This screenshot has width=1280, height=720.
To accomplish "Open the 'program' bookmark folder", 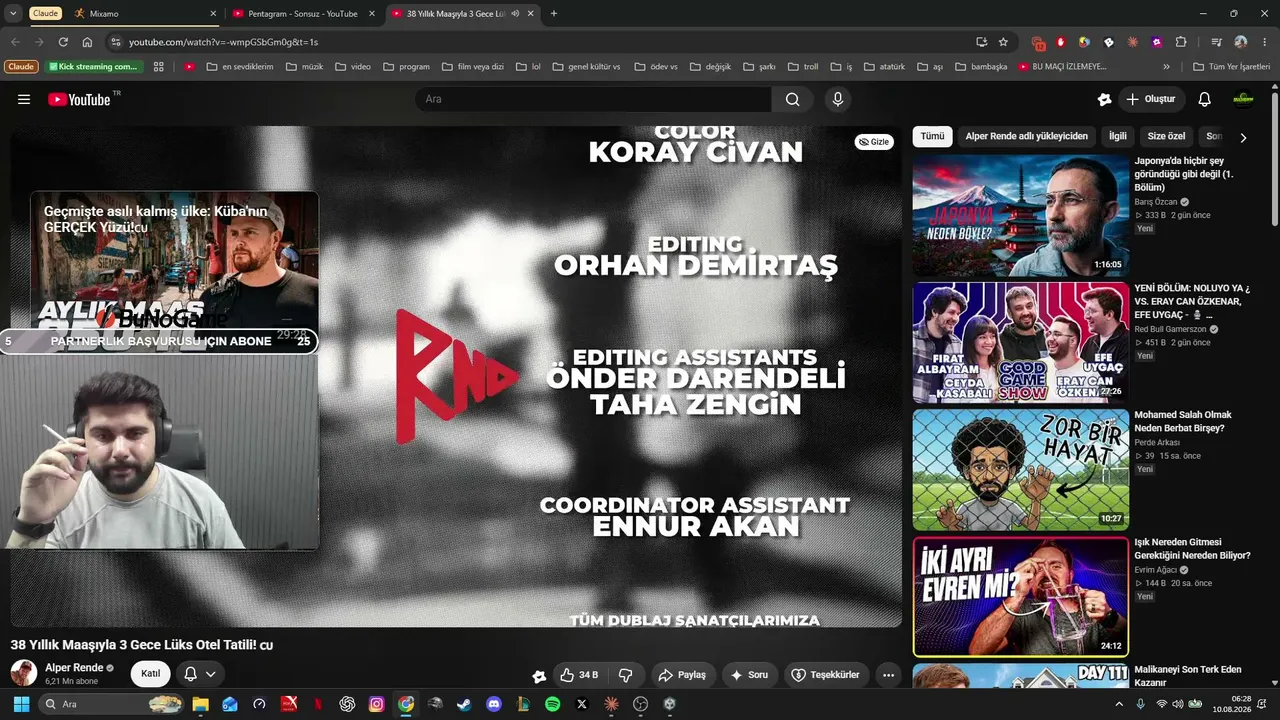I will pyautogui.click(x=405, y=67).
